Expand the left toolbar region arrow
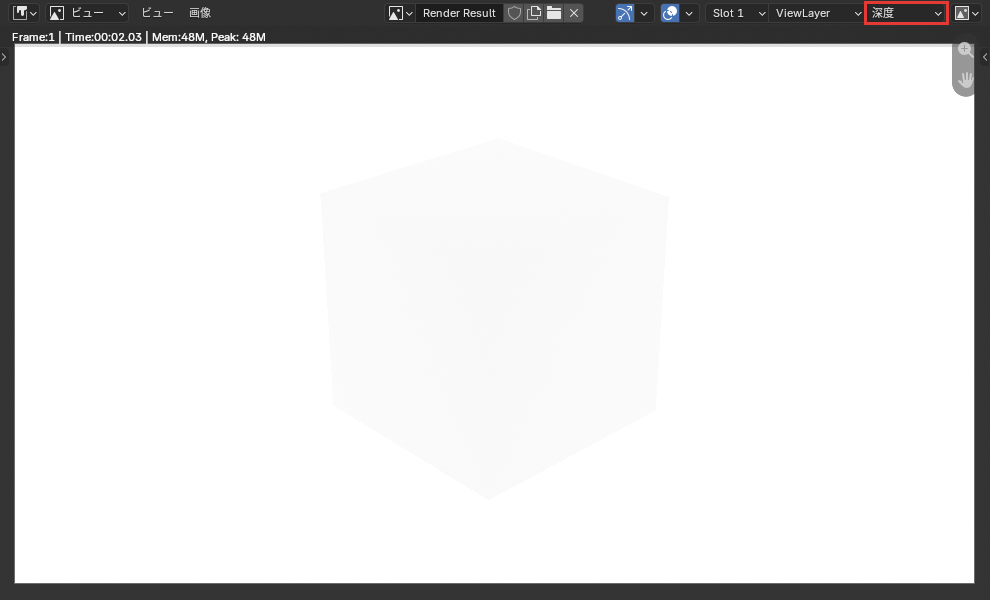The image size is (990, 600). 4,57
